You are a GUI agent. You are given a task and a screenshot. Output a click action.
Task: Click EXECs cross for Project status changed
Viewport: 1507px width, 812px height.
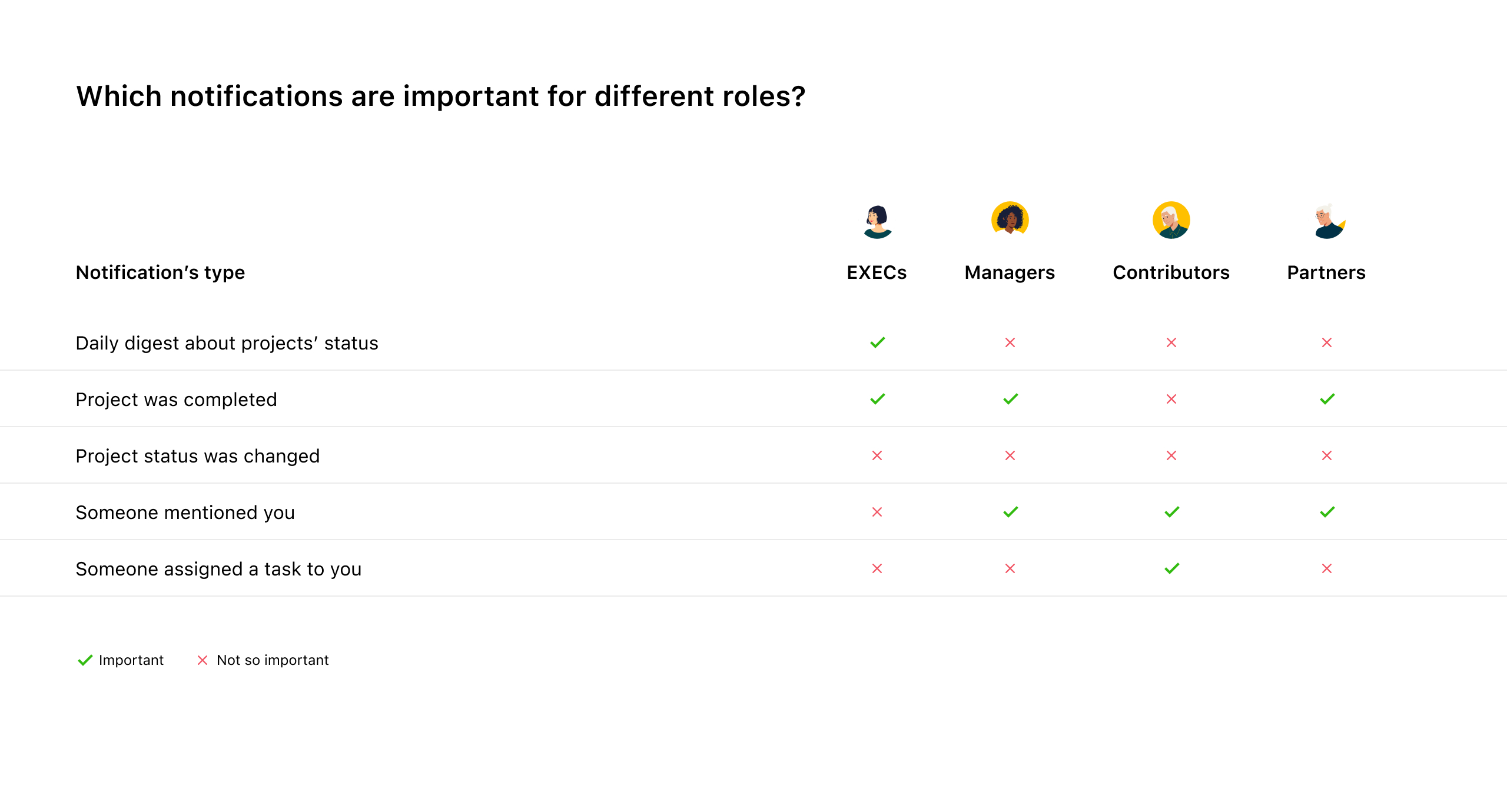click(877, 455)
